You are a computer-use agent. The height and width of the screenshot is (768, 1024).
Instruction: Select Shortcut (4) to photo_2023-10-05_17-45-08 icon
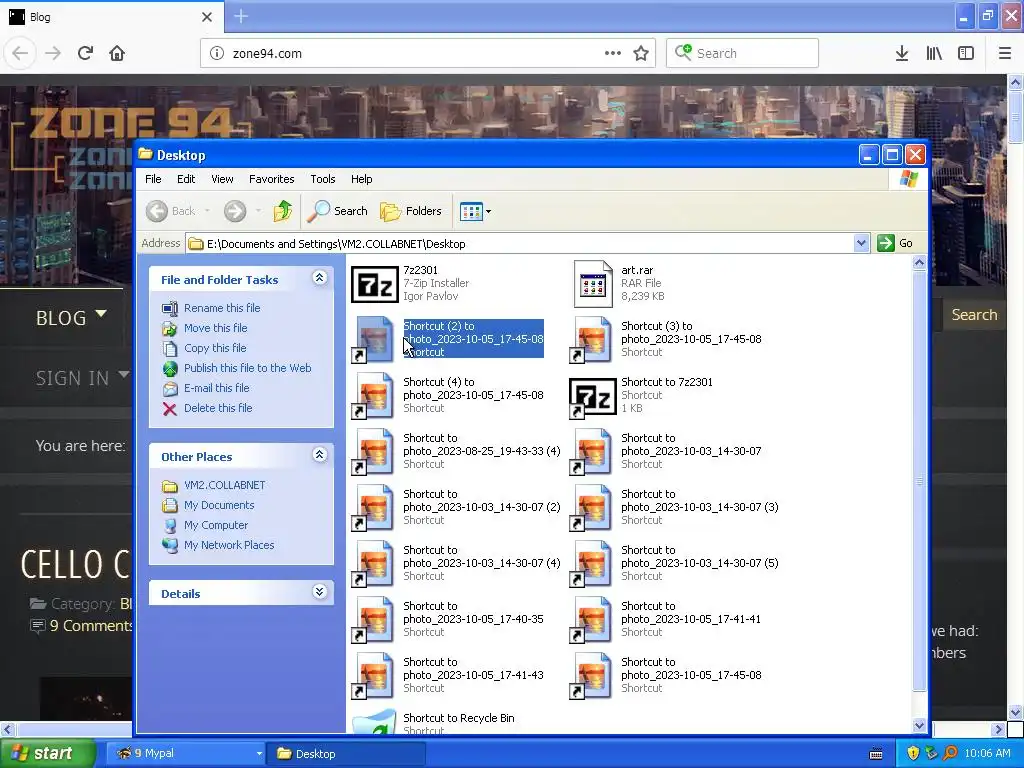click(x=373, y=396)
